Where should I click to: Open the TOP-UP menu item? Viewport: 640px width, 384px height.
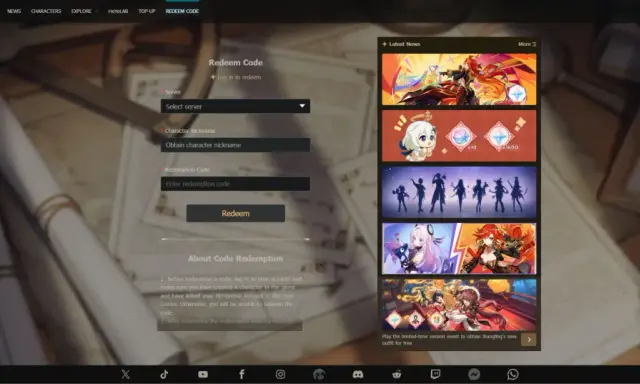[147, 11]
